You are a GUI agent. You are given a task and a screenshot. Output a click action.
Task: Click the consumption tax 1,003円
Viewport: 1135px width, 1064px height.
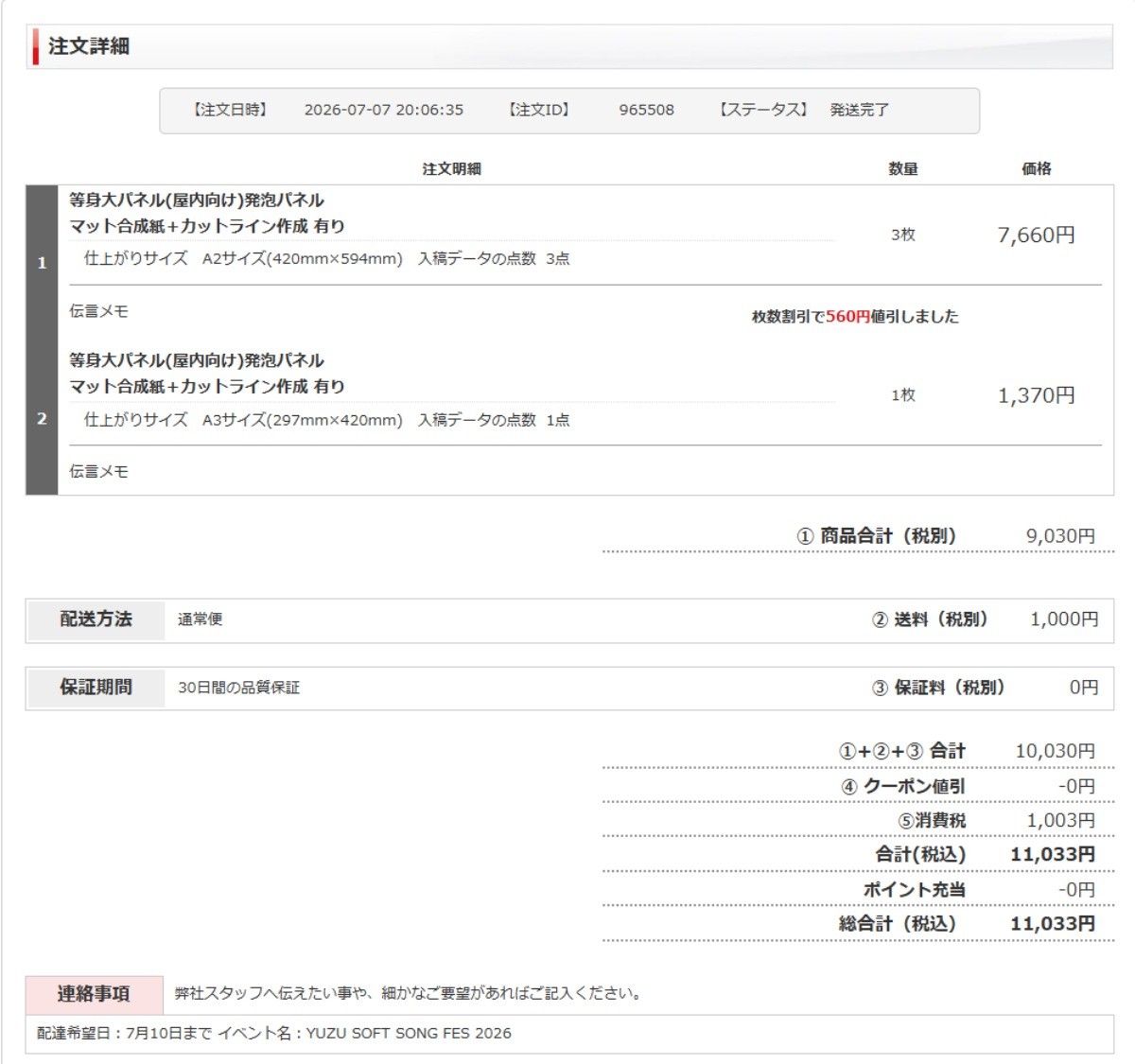1061,820
